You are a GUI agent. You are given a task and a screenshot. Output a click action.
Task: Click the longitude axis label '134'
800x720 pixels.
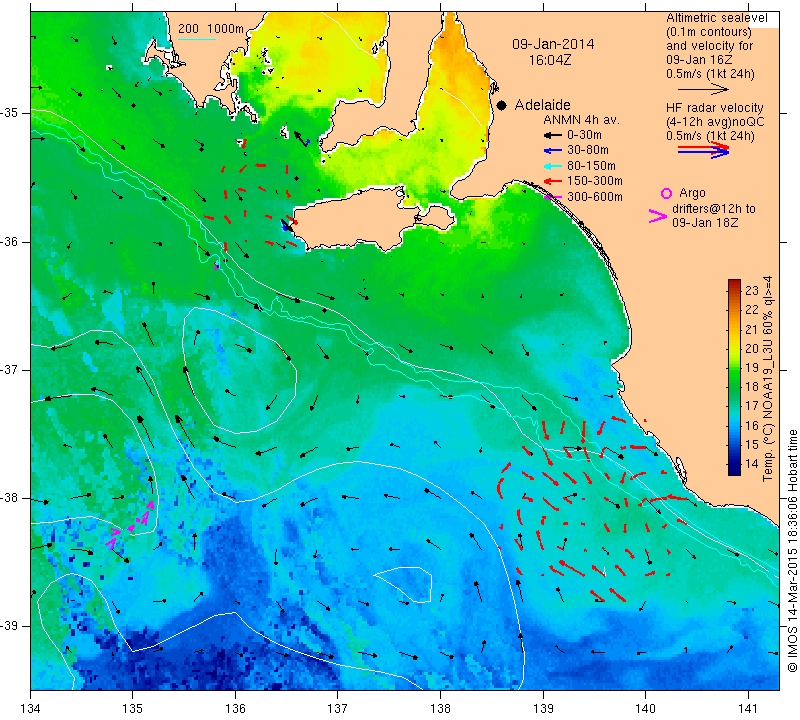coord(31,709)
